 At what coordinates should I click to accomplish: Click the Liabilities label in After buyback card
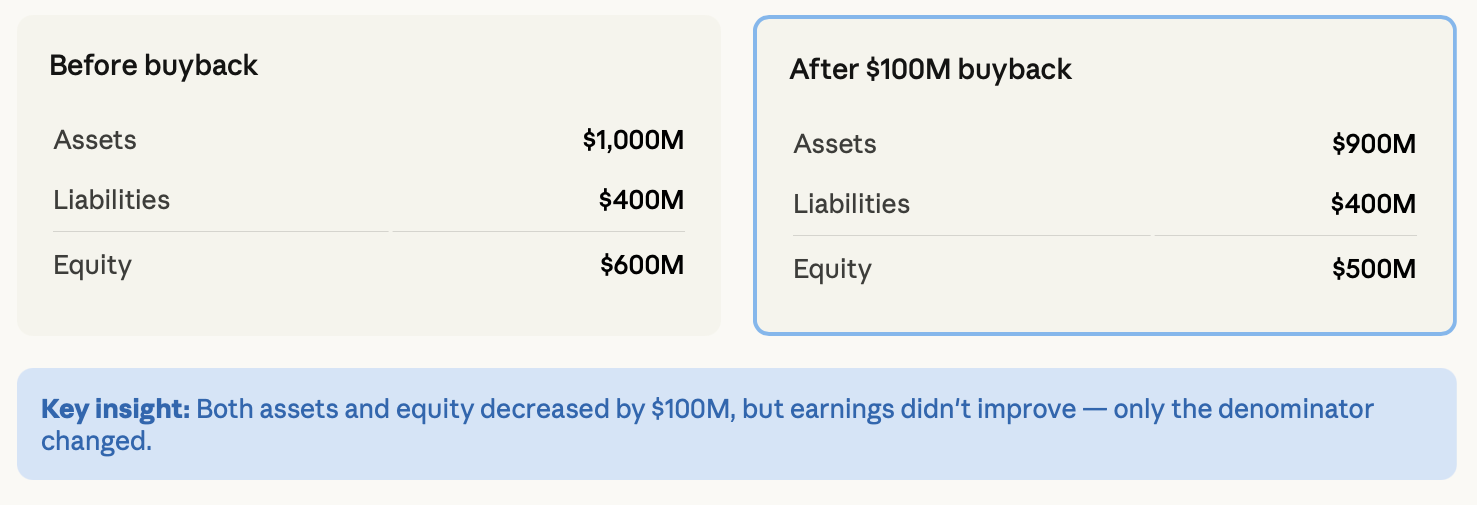[x=852, y=204]
